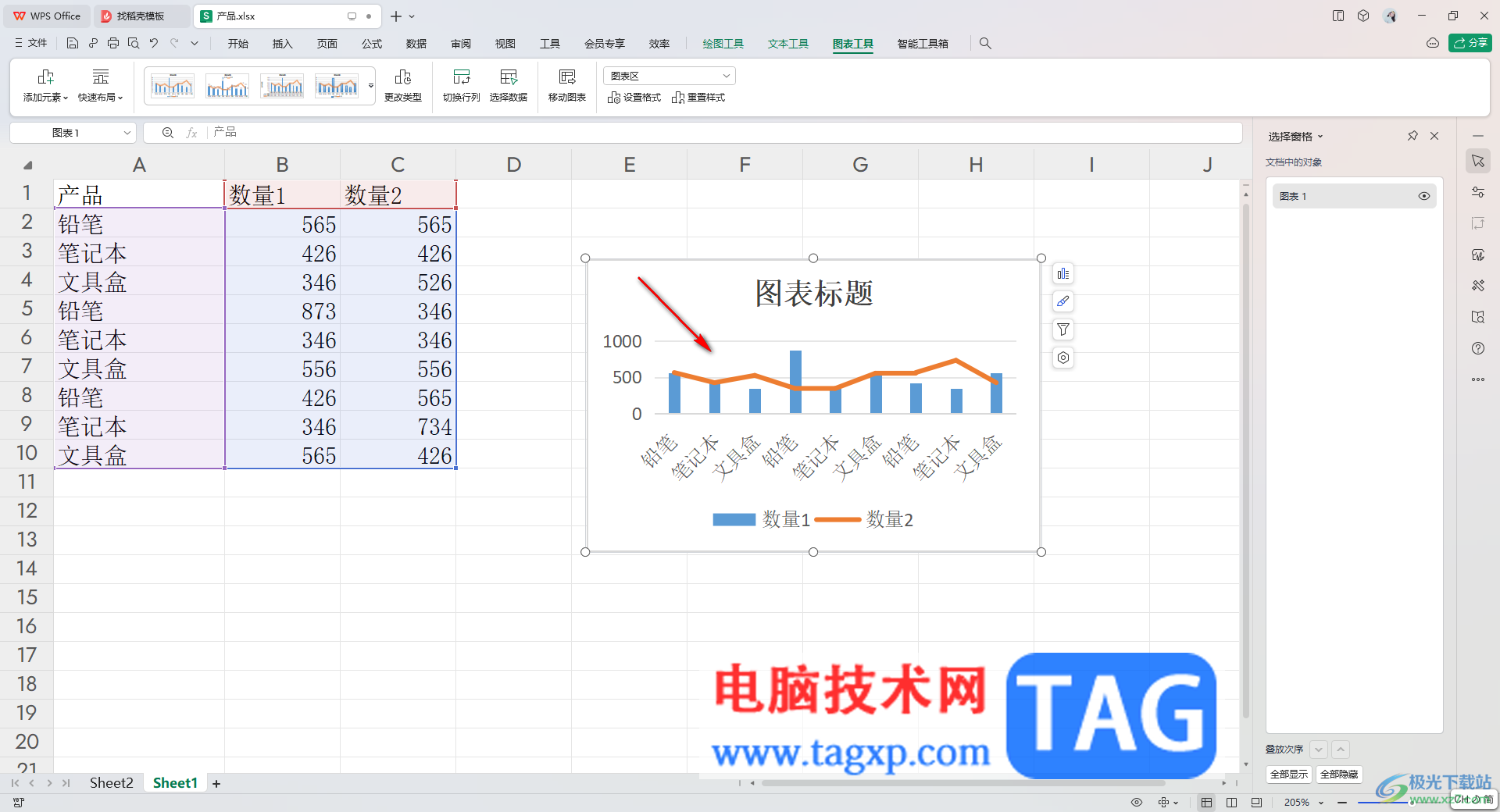Switch to the 插入 (Insert) tab
Screen dimensions: 1500x812
click(x=282, y=44)
